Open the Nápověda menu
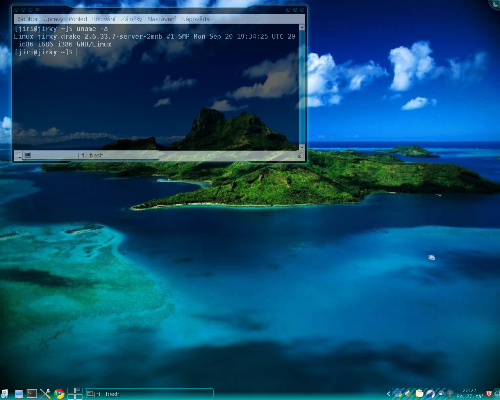Screen dimensions: 500x400 point(195,19)
